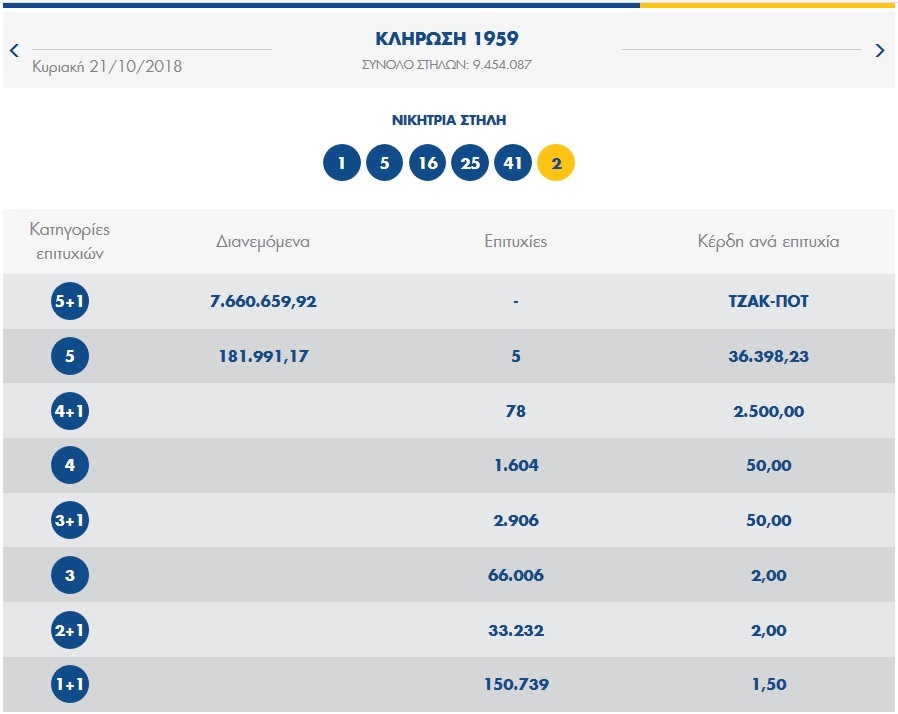Select winning number ball 41

coord(512,162)
